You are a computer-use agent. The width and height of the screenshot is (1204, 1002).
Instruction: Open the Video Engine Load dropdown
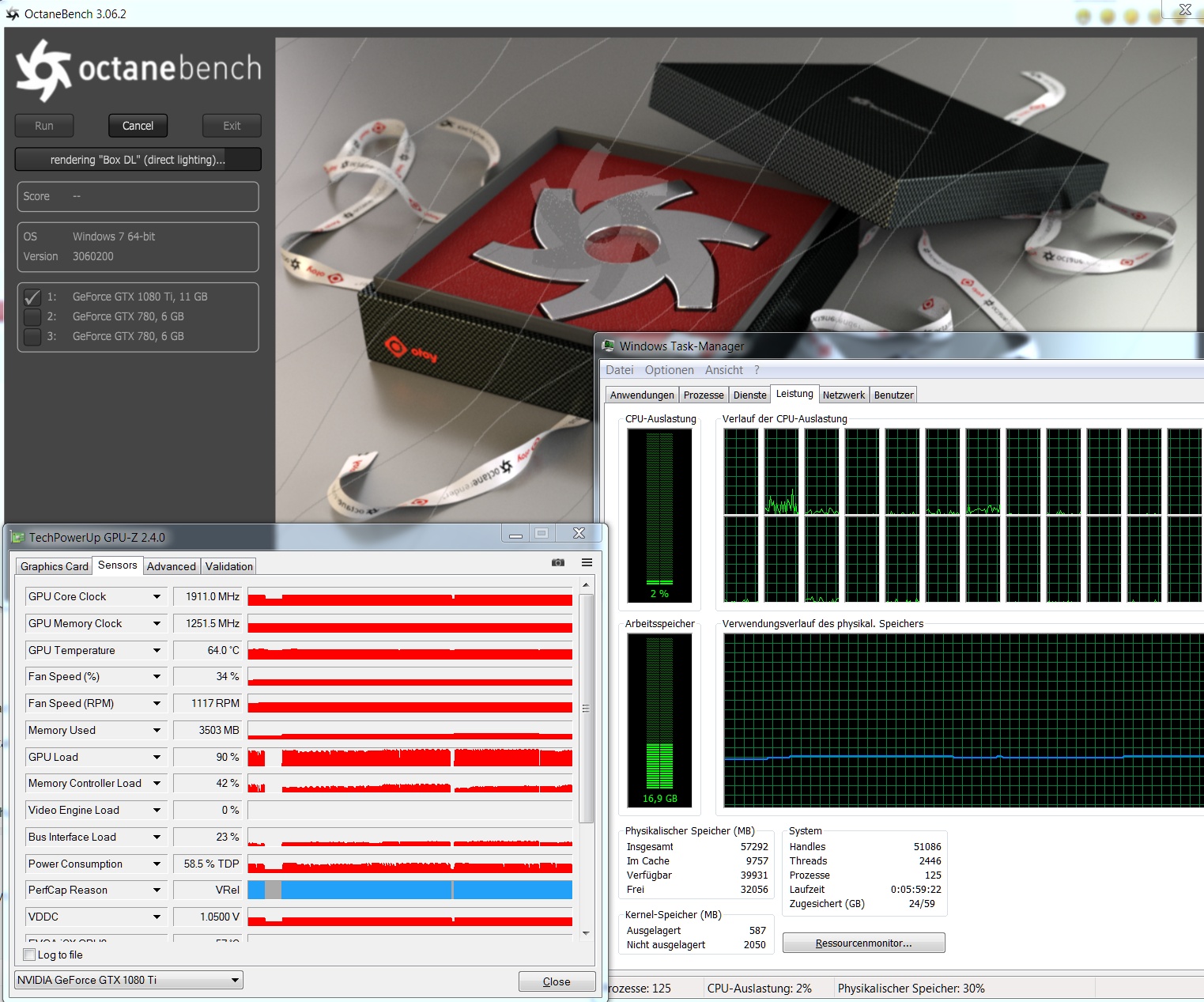point(157,811)
